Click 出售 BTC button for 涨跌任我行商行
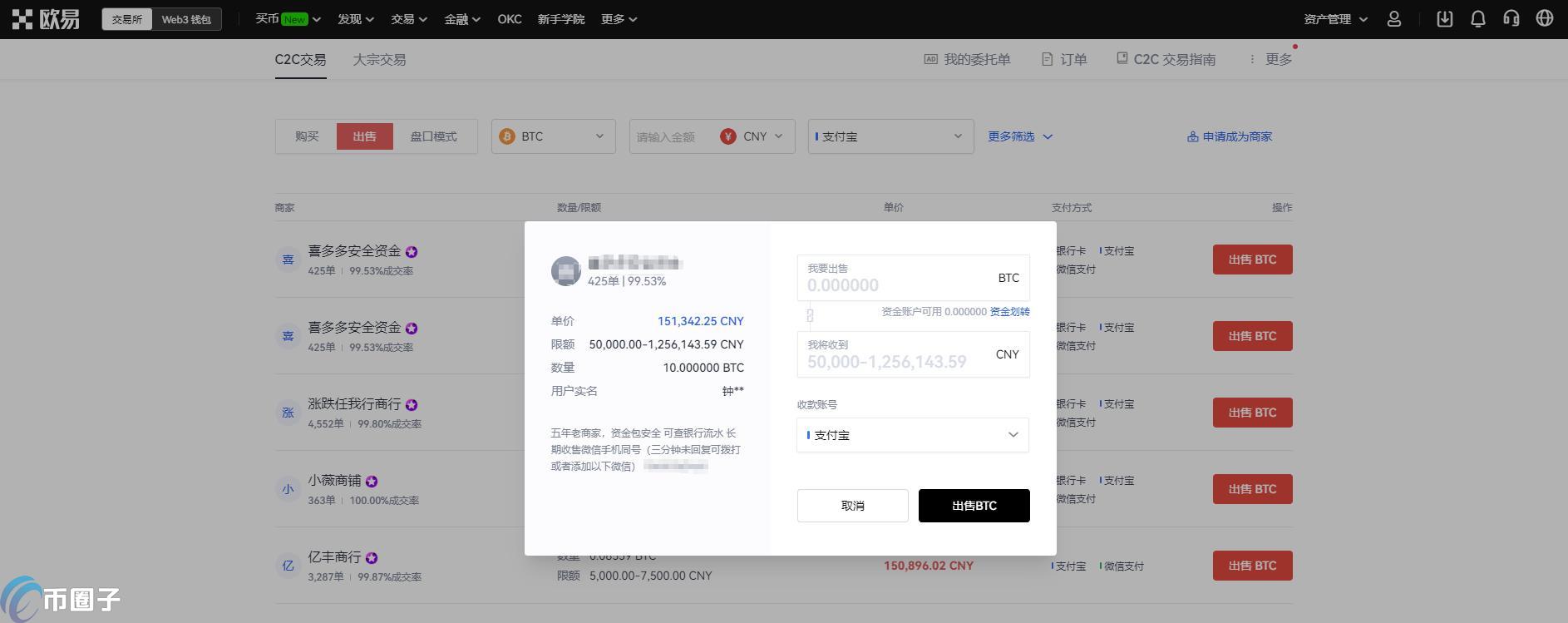This screenshot has height=623, width=1568. (x=1253, y=413)
